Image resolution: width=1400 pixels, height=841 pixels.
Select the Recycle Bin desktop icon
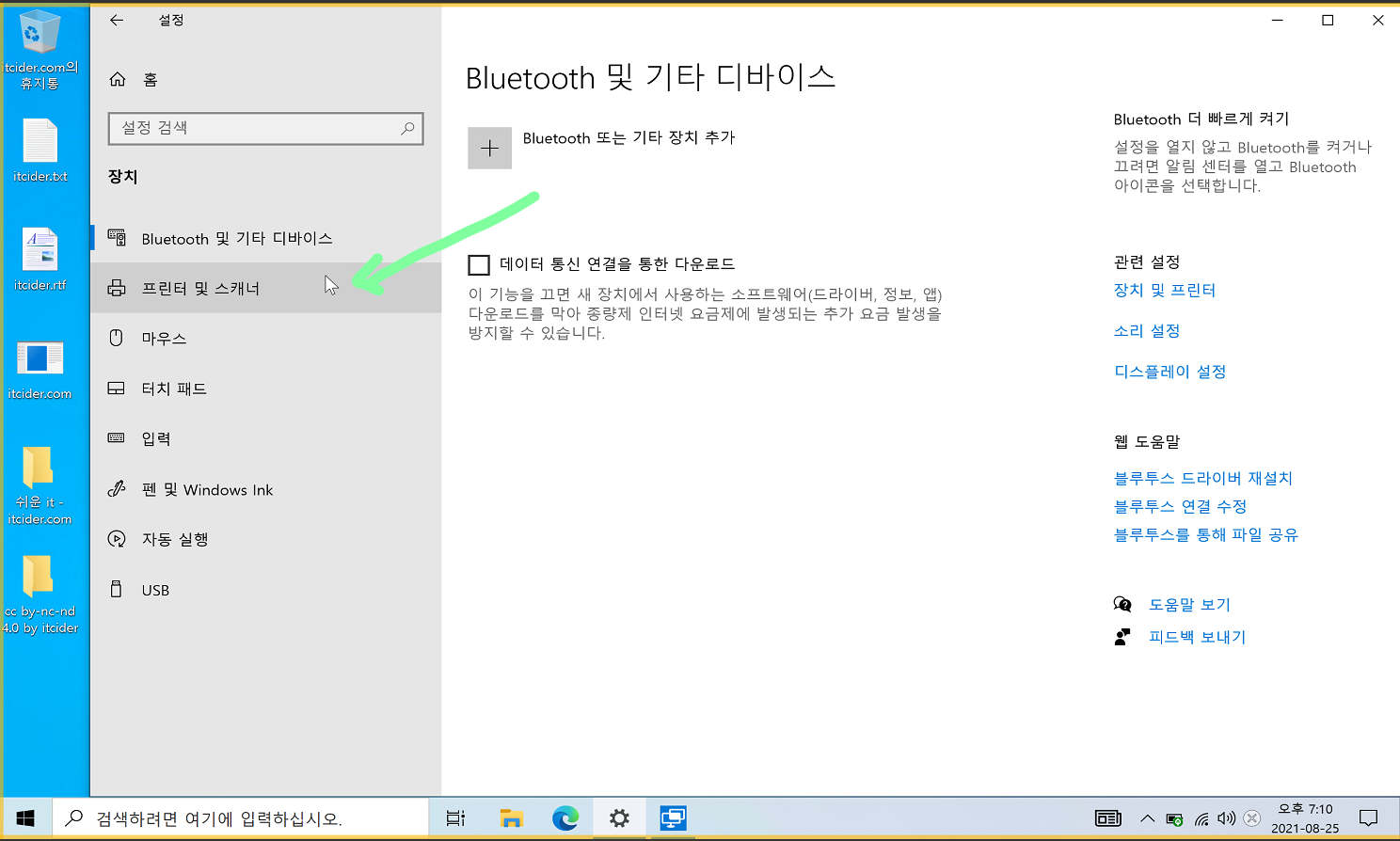tap(40, 51)
